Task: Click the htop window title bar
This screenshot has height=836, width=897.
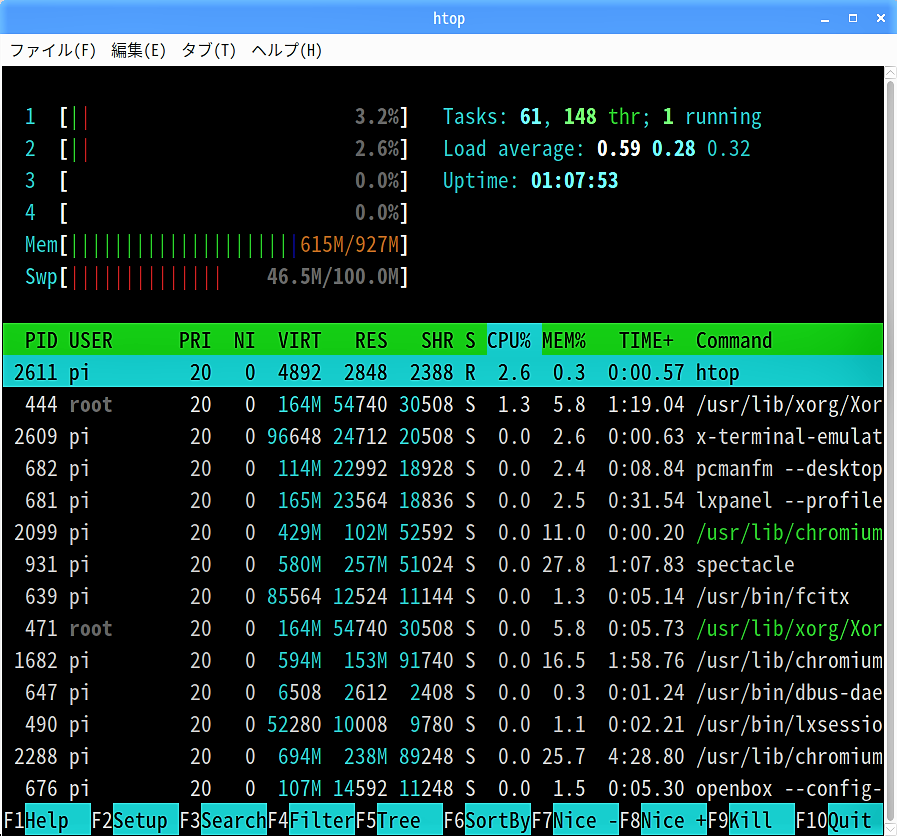Action: pyautogui.click(x=448, y=18)
